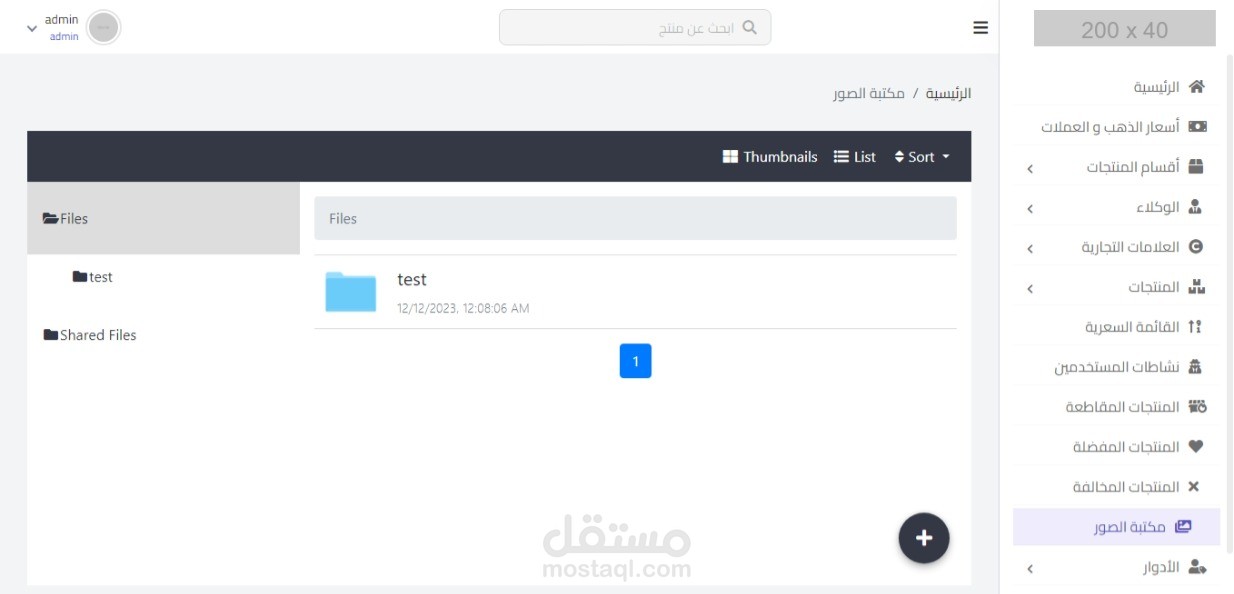Click the round plus add button
This screenshot has width=1234, height=594.
point(924,538)
